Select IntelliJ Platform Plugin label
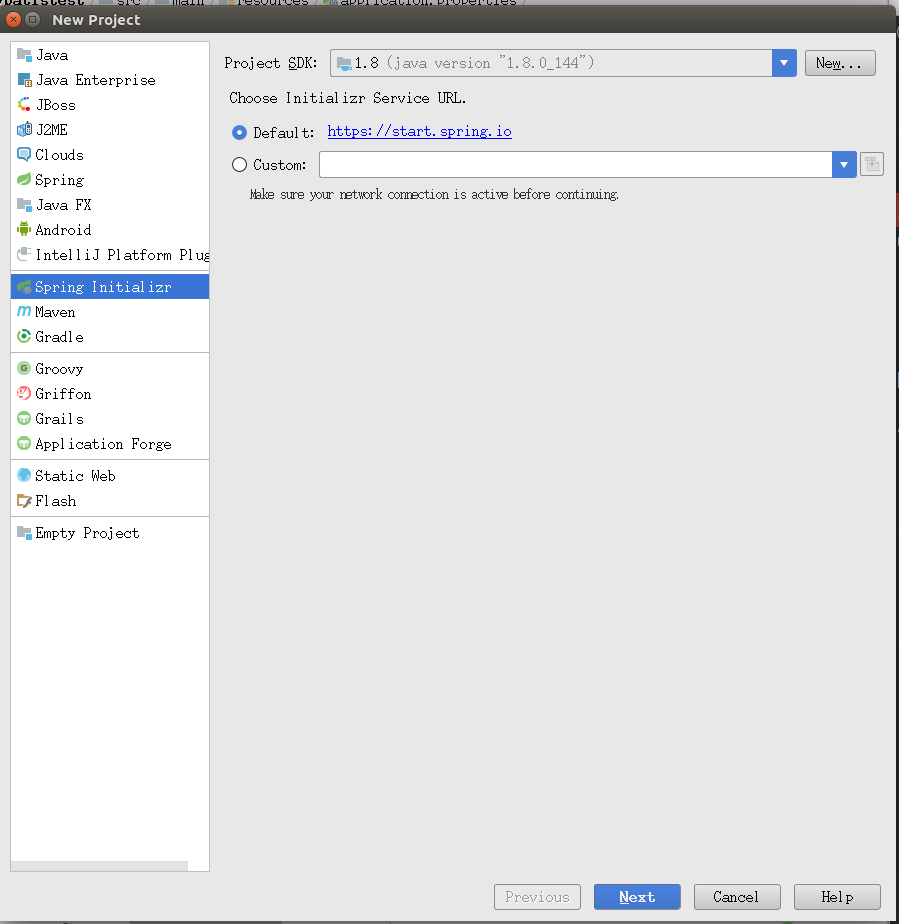This screenshot has width=899, height=924. [x=122, y=255]
